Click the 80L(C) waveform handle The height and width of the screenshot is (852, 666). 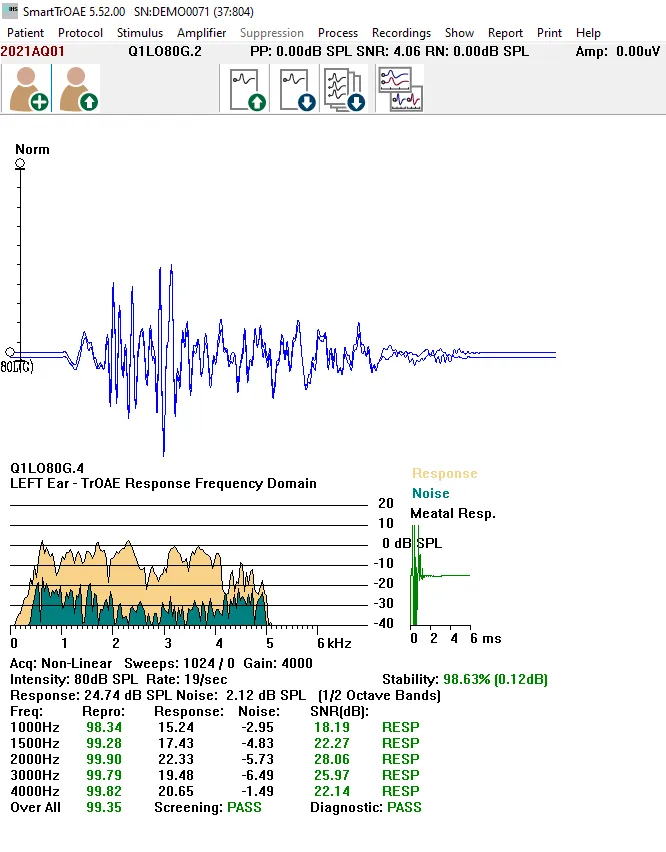10,352
